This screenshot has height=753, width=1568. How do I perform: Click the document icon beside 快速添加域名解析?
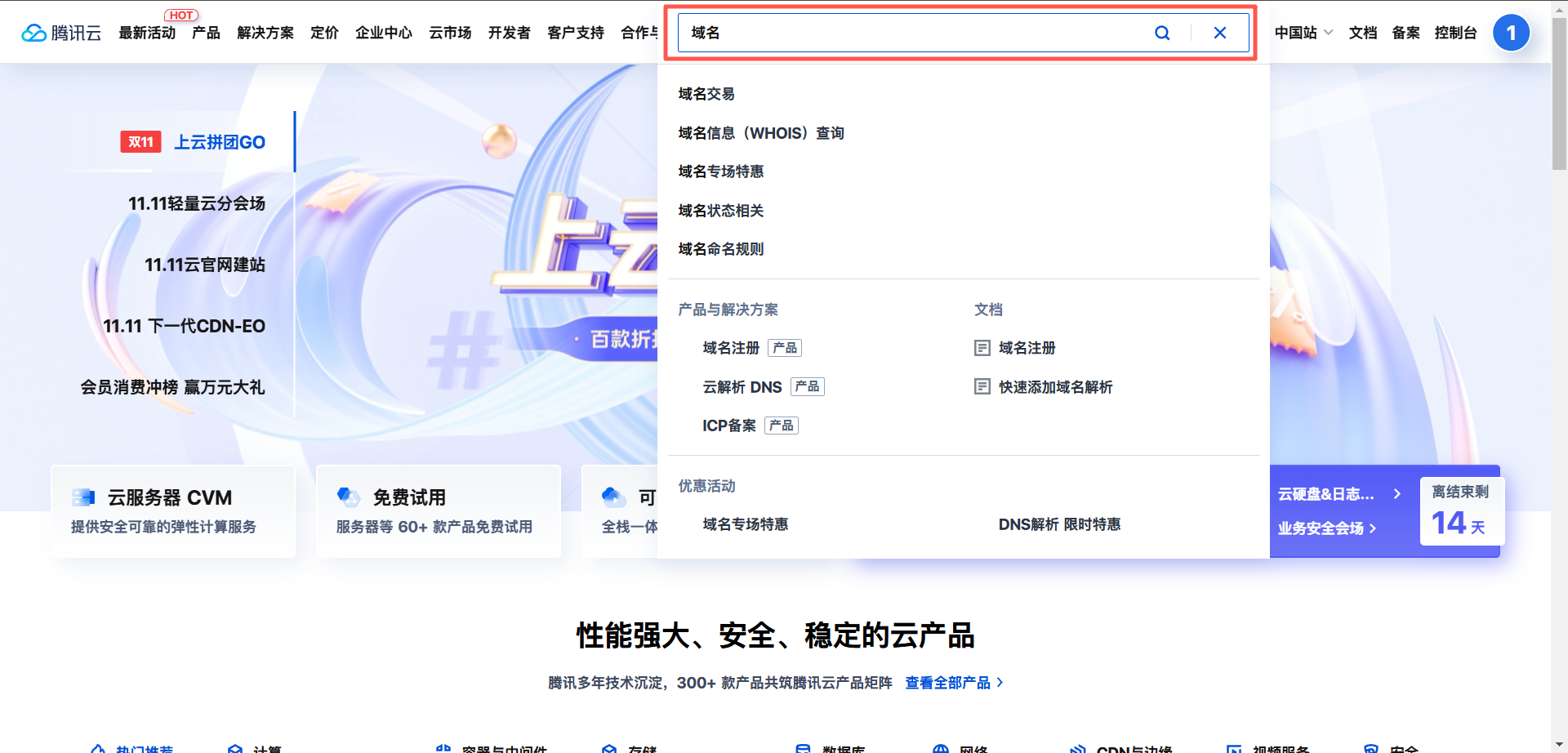(x=982, y=387)
